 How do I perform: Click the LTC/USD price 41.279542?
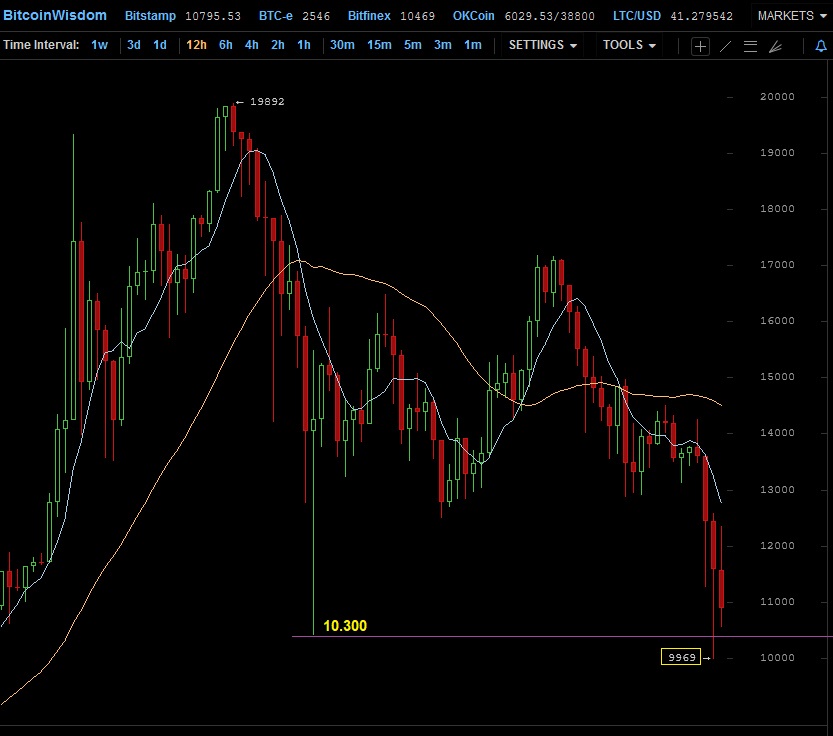pos(701,16)
